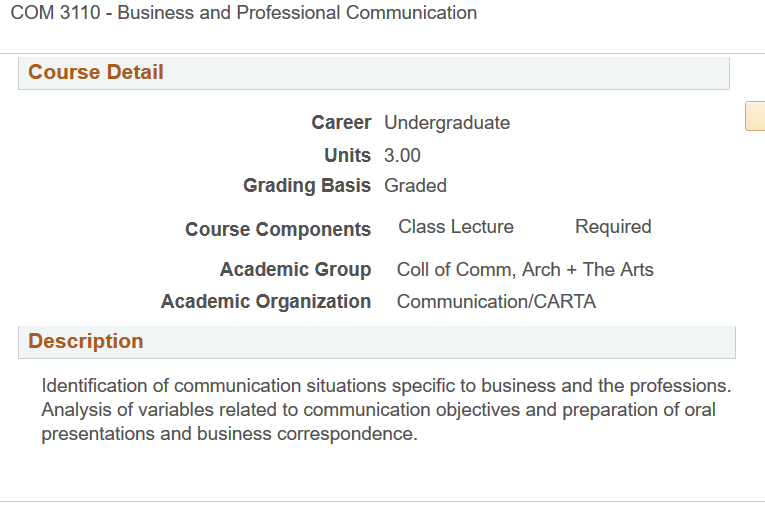Click the Class Lecture component text
The image size is (765, 515).
pos(456,227)
